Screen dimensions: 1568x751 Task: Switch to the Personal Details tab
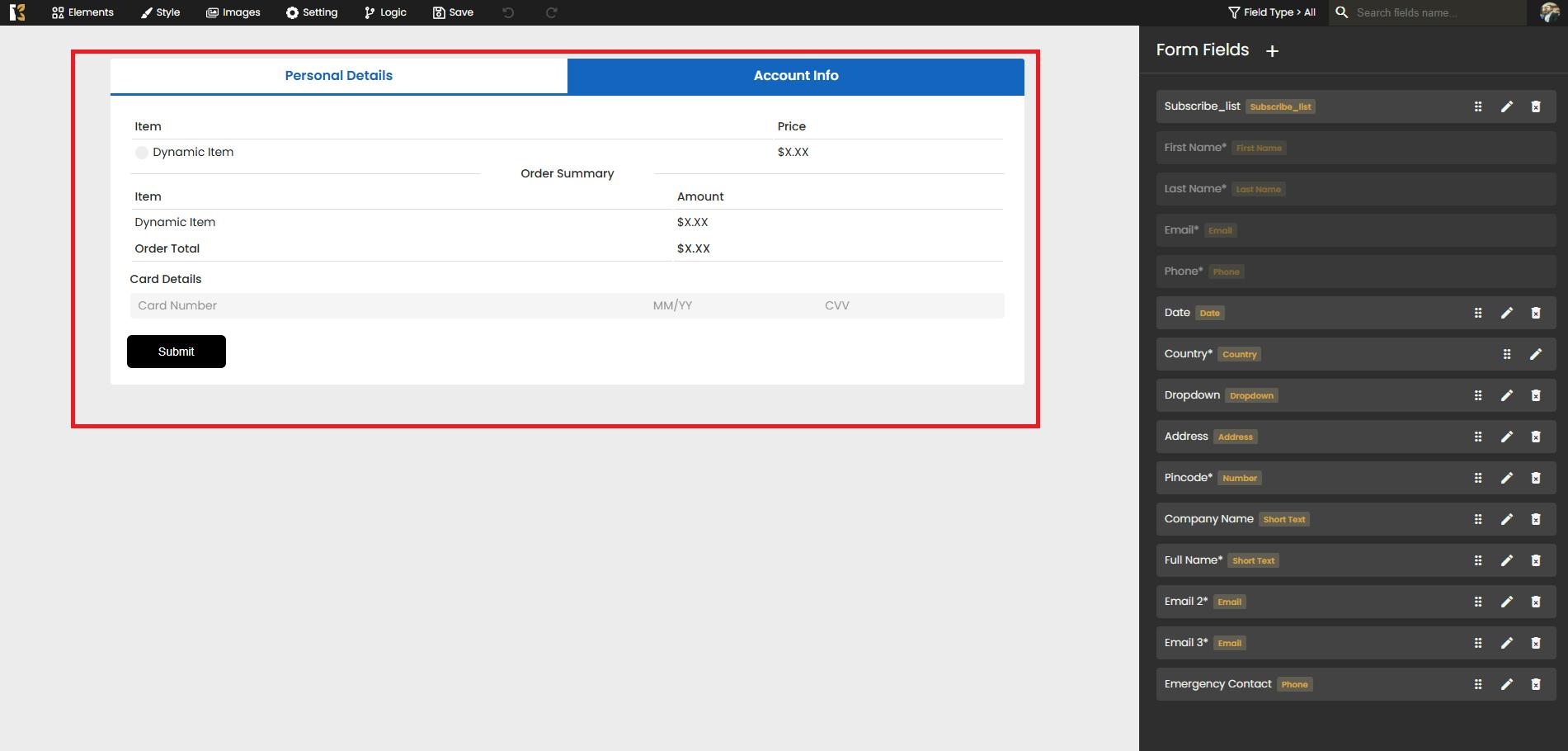338,76
